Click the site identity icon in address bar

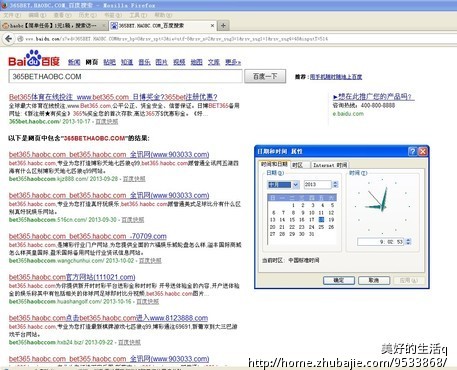pos(20,39)
